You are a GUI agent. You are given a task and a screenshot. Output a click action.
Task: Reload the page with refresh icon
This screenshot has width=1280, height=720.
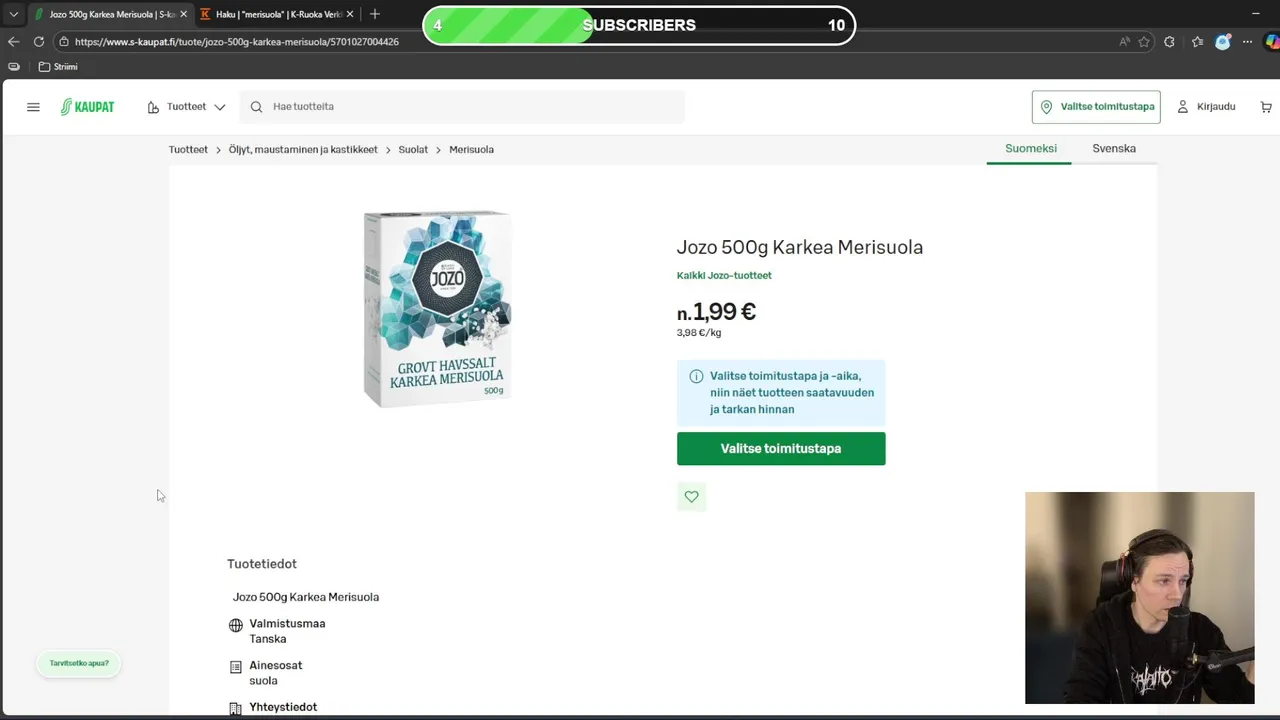pyautogui.click(x=39, y=42)
